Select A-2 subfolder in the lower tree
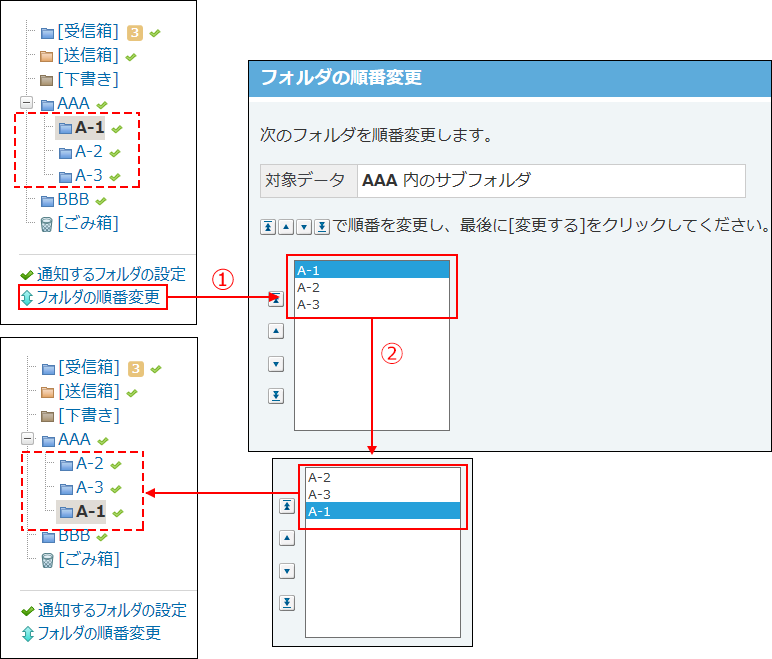The width and height of the screenshot is (772, 659). coord(90,463)
